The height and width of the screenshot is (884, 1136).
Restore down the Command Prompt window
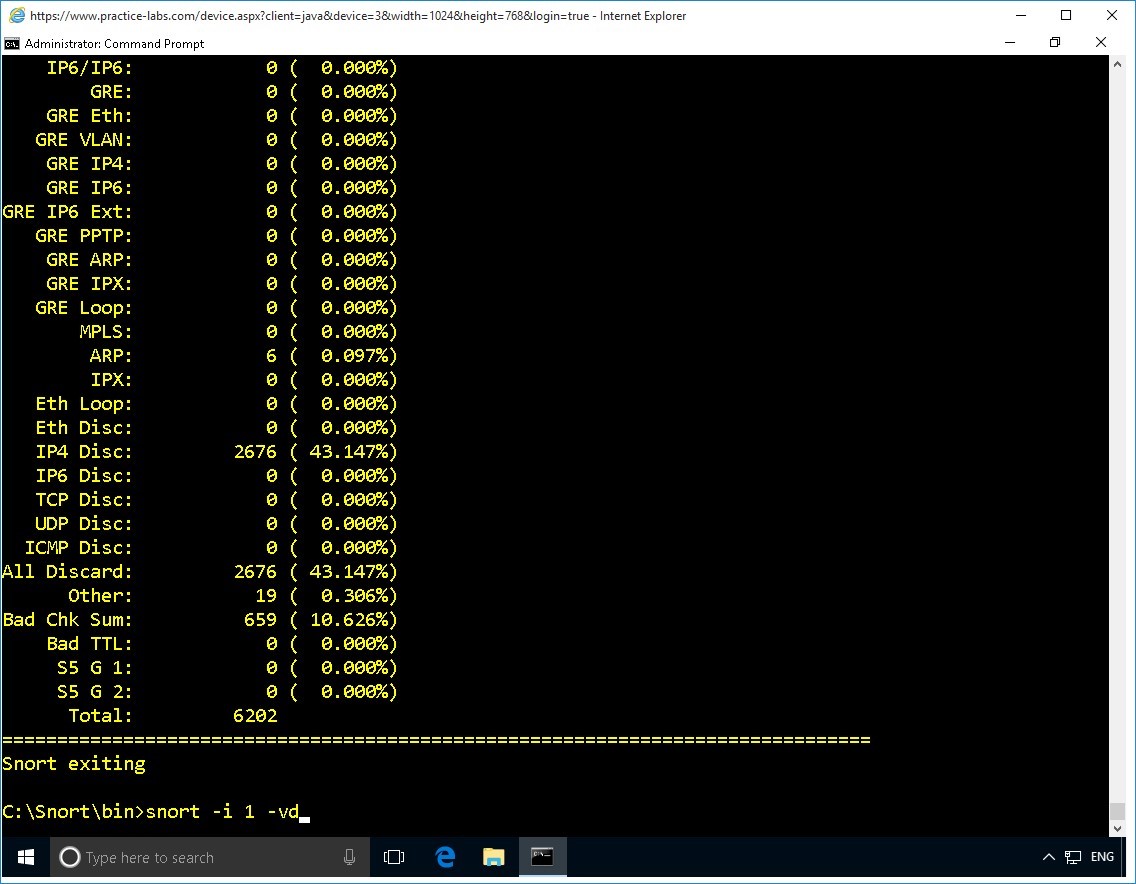click(1055, 43)
